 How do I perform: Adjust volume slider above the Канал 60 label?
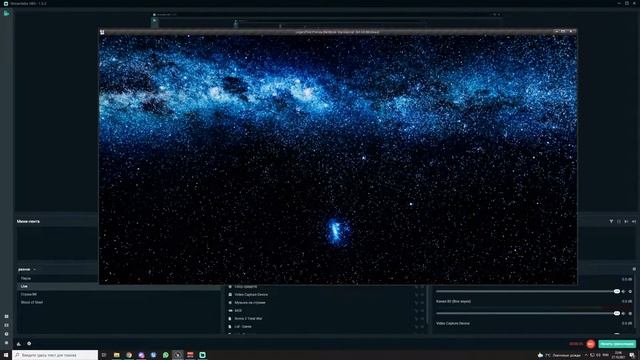pos(528,291)
